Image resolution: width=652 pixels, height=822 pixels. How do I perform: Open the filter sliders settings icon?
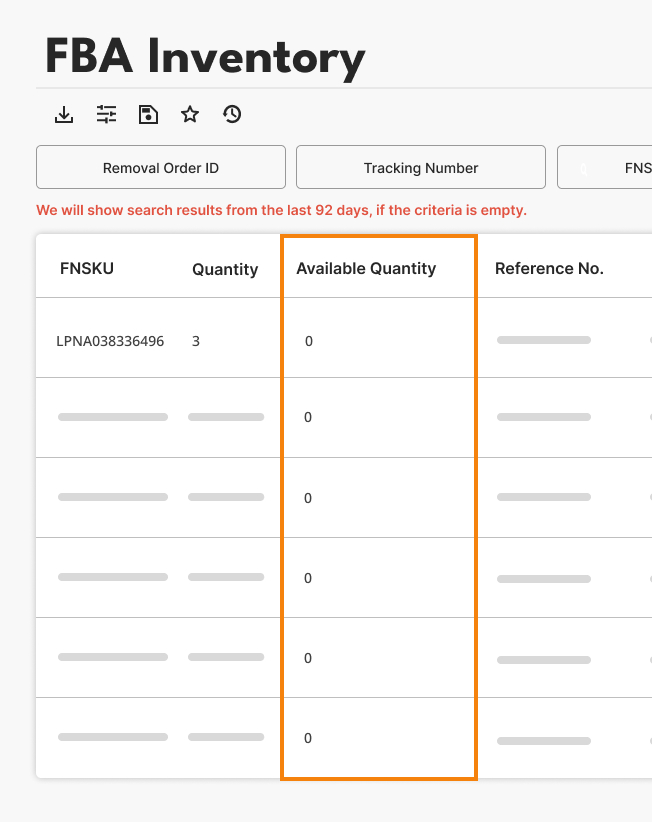106,115
